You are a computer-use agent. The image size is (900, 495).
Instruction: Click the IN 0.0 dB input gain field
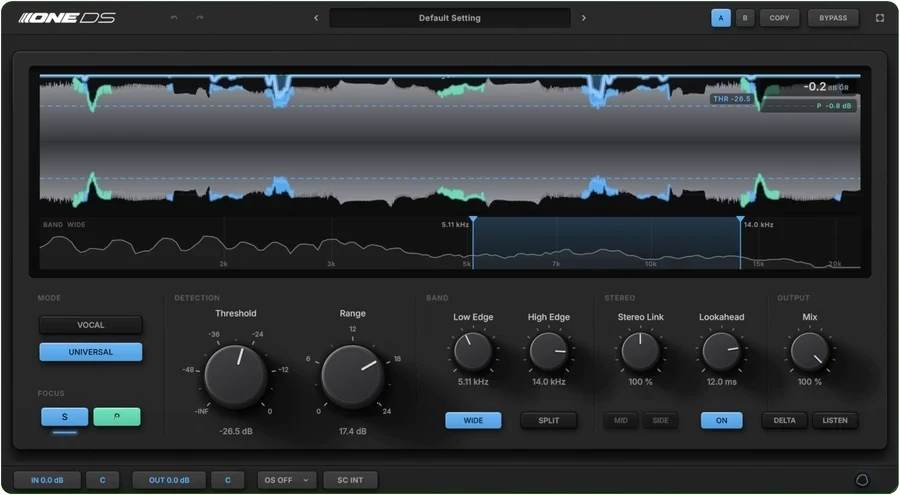pyautogui.click(x=47, y=480)
